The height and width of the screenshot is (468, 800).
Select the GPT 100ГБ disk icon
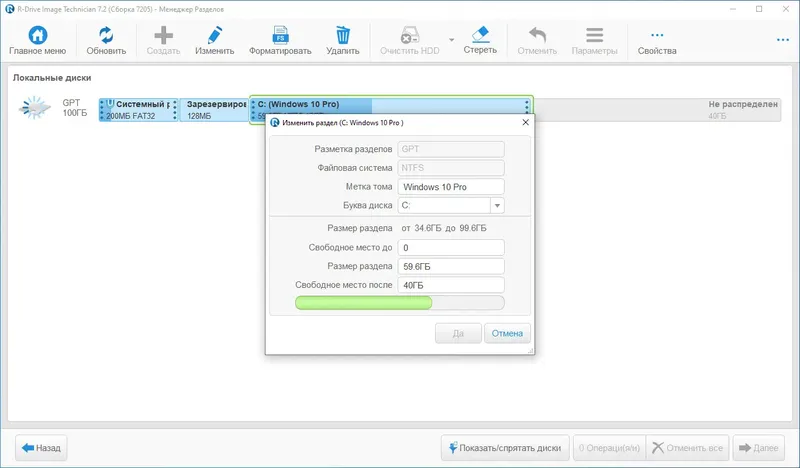tap(35, 108)
